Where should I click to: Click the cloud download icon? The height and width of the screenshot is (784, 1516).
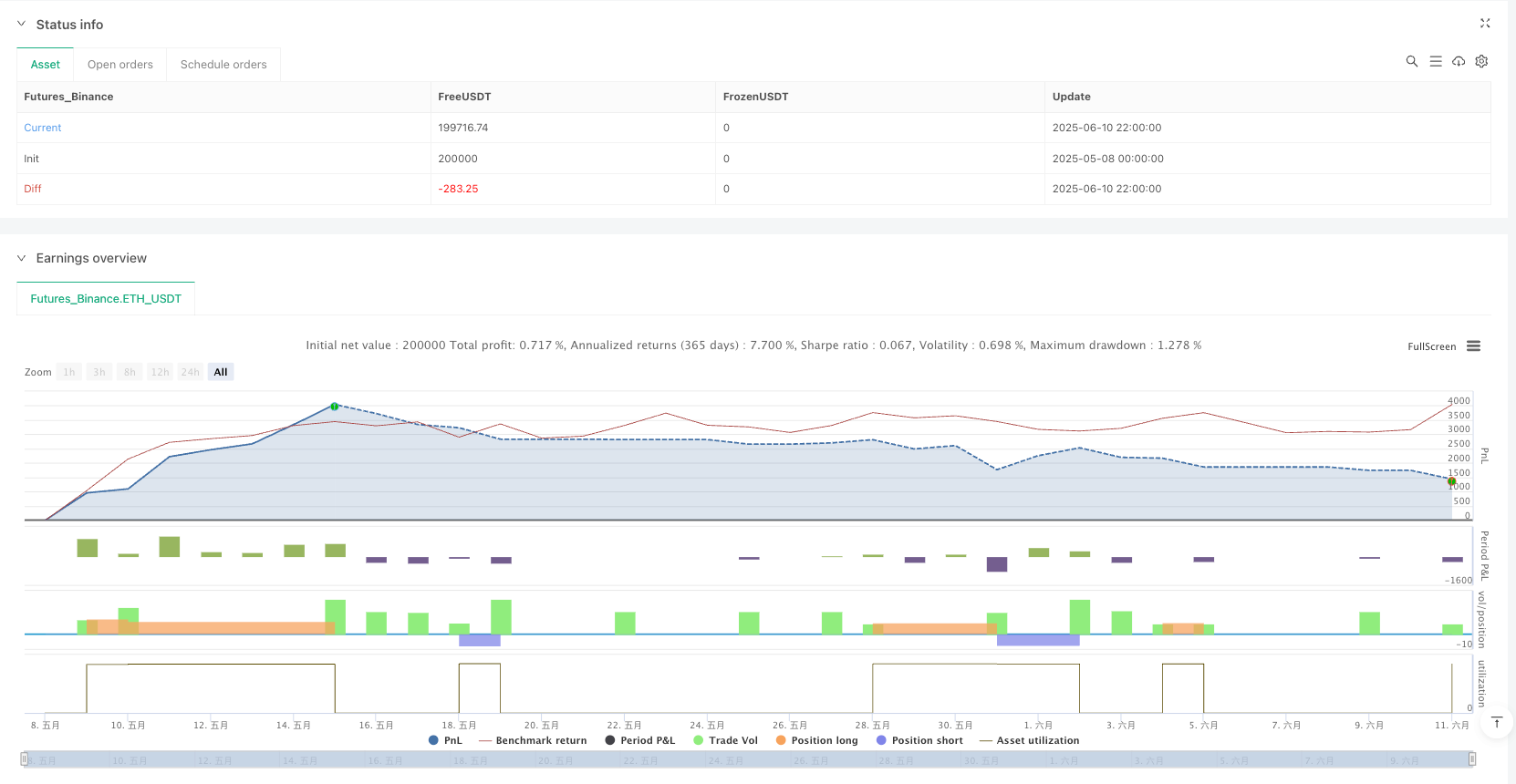pos(1459,61)
